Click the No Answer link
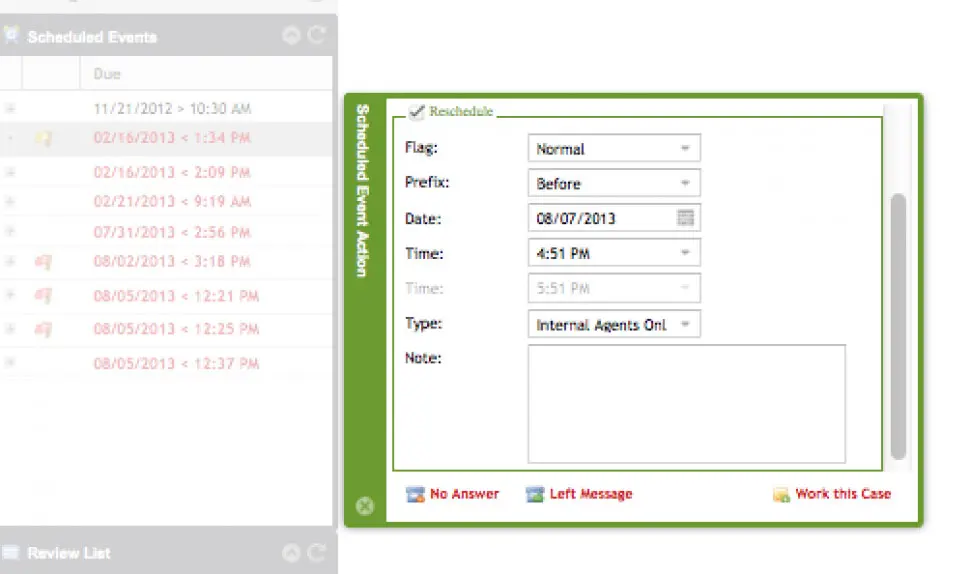The width and height of the screenshot is (970, 574). [x=464, y=494]
